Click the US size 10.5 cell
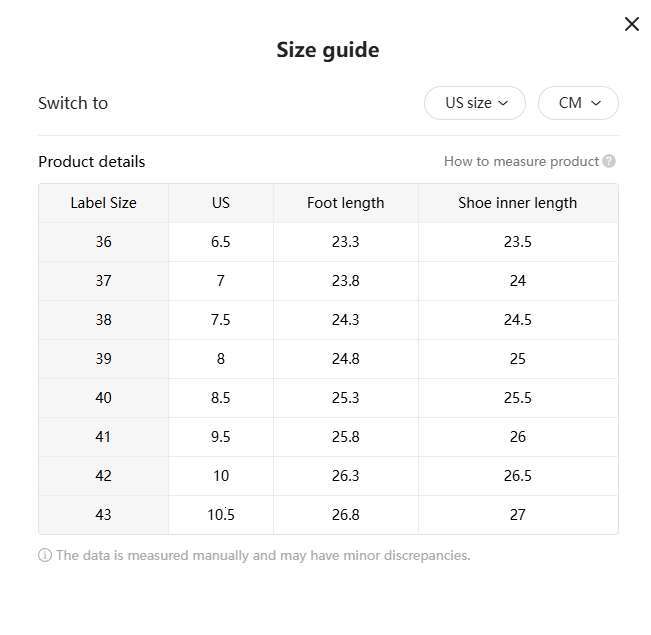The width and height of the screenshot is (651, 635). (221, 515)
